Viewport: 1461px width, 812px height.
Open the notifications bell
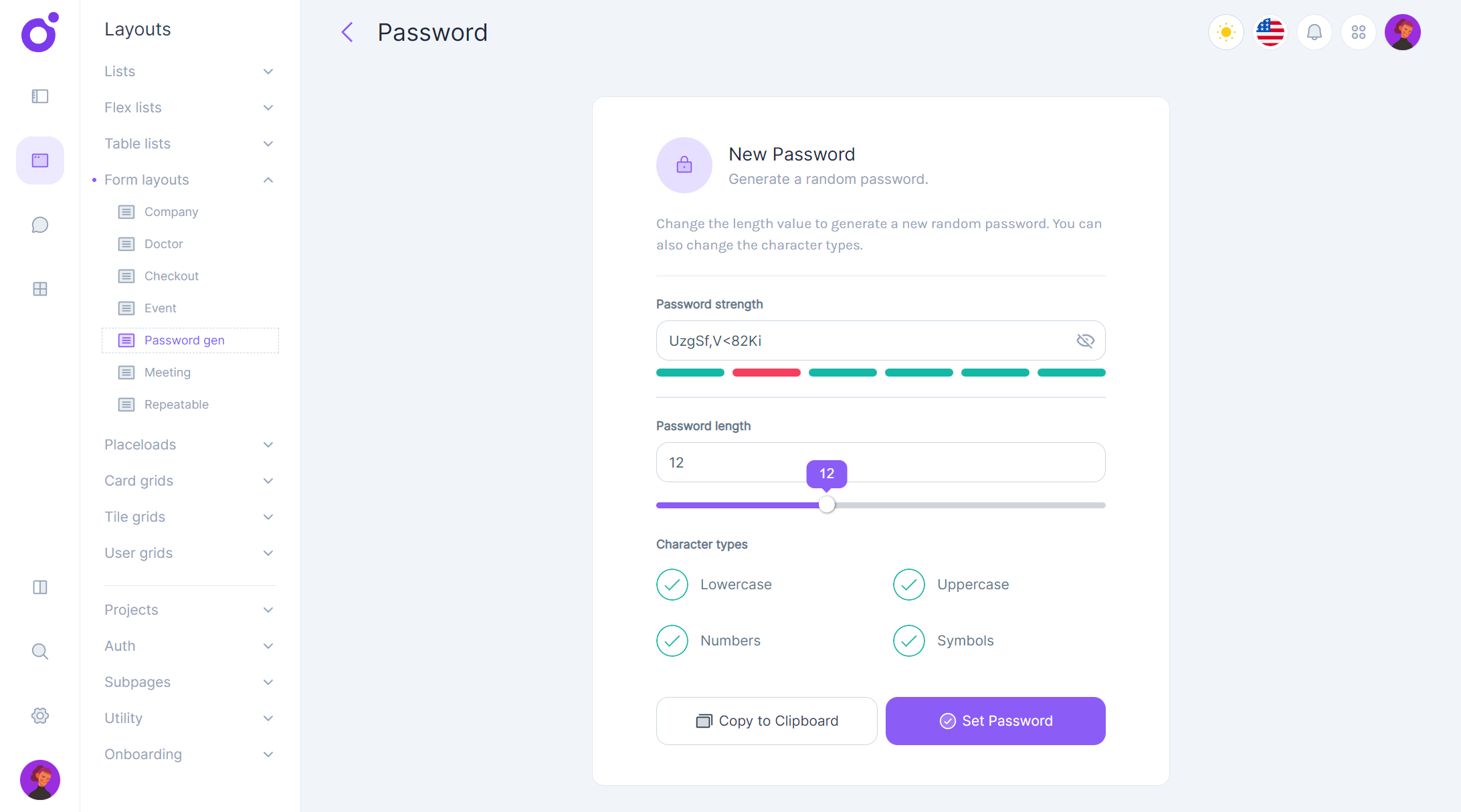point(1314,32)
